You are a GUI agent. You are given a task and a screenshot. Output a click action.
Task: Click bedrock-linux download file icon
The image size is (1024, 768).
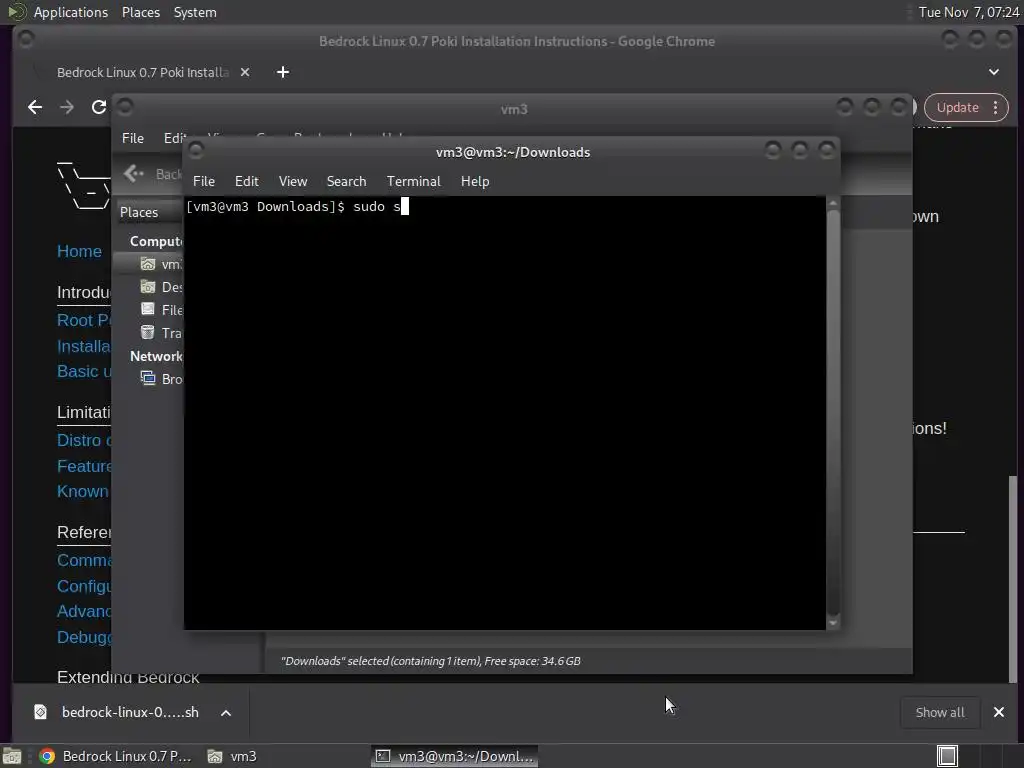[40, 712]
